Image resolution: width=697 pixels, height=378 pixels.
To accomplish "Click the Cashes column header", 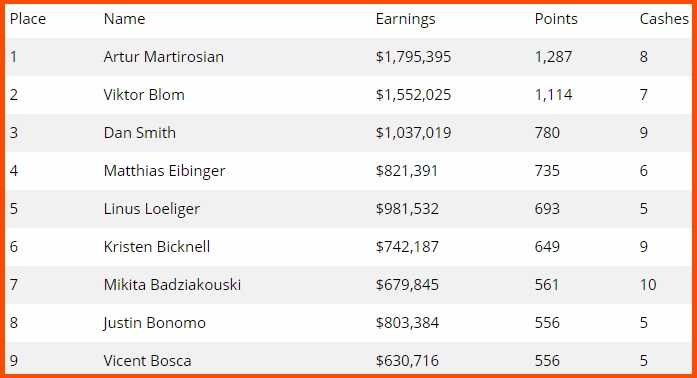I will point(664,19).
